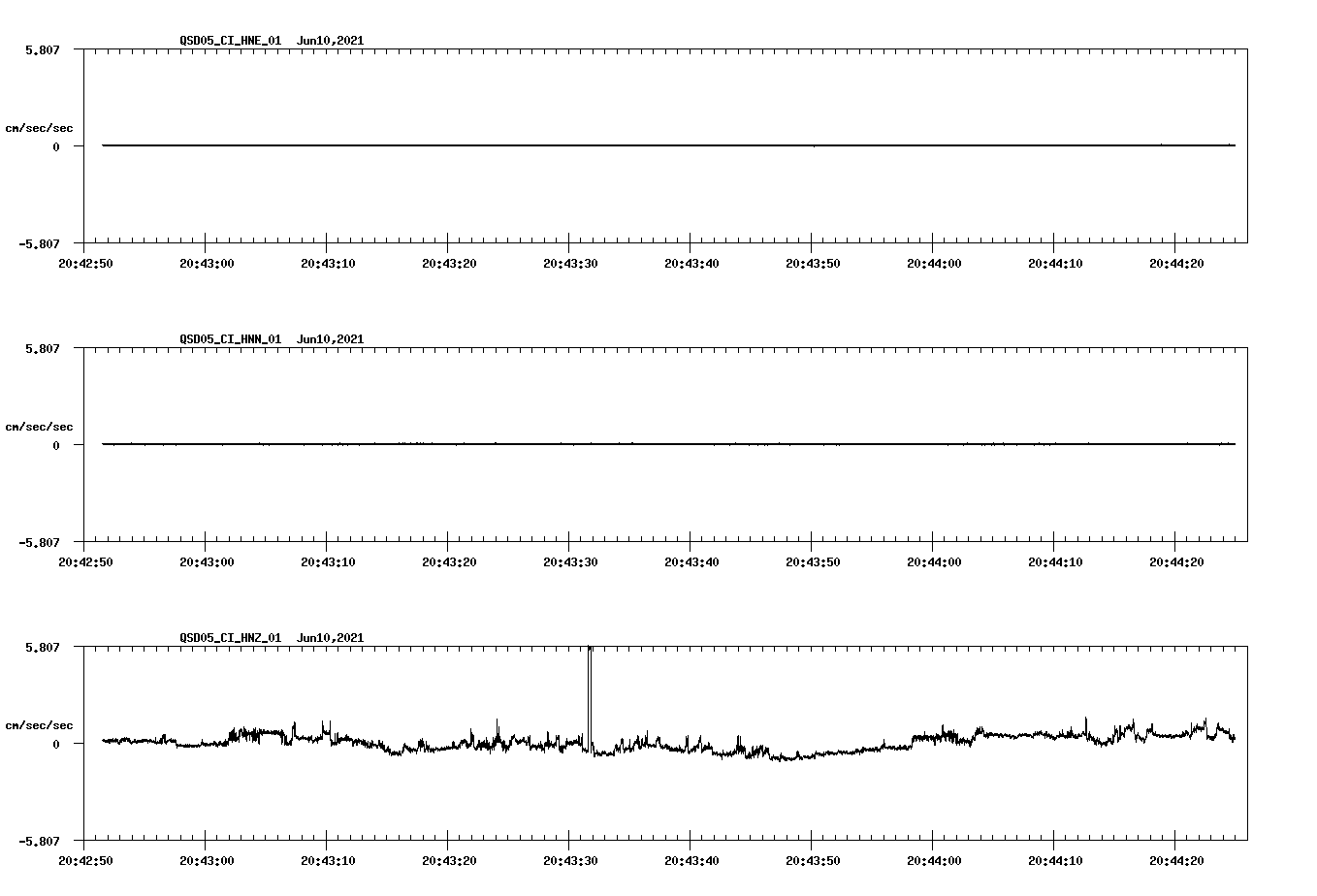
Task: Click the 20:42:50 time label under the HNN plot
Action: 85,561
